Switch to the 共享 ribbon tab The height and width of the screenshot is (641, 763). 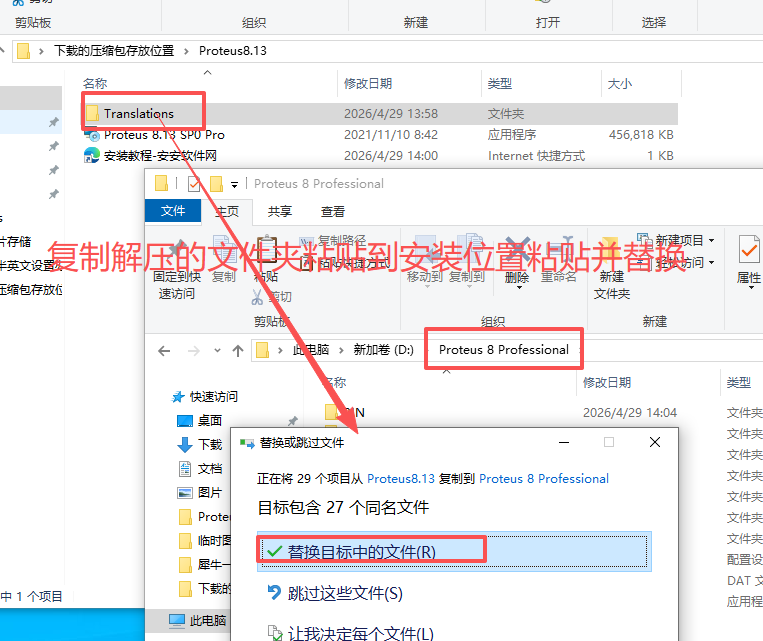tap(280, 211)
